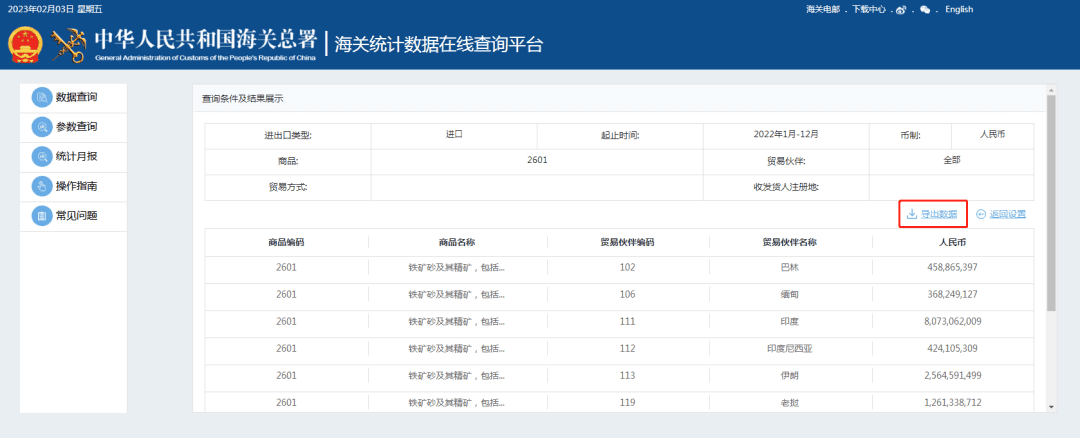Open the 下载中心 link
This screenshot has width=1080, height=438.
pyautogui.click(x=869, y=10)
